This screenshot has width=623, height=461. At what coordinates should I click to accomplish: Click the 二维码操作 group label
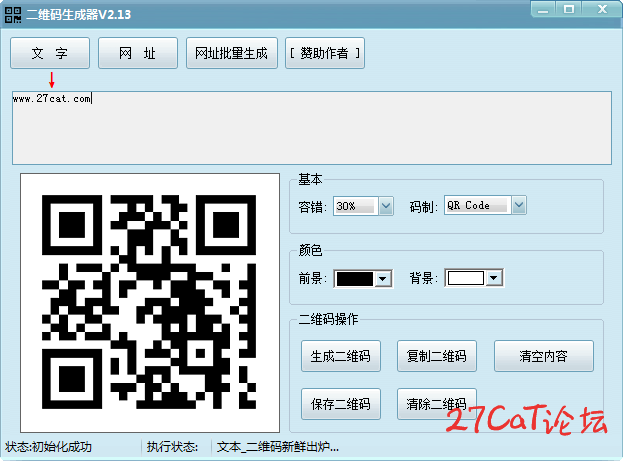click(x=328, y=319)
